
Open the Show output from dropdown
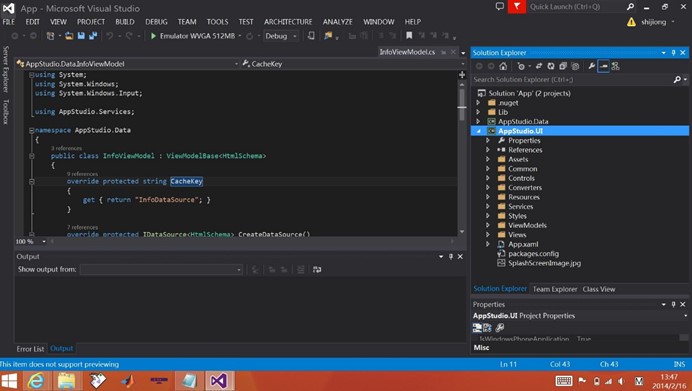click(x=161, y=269)
